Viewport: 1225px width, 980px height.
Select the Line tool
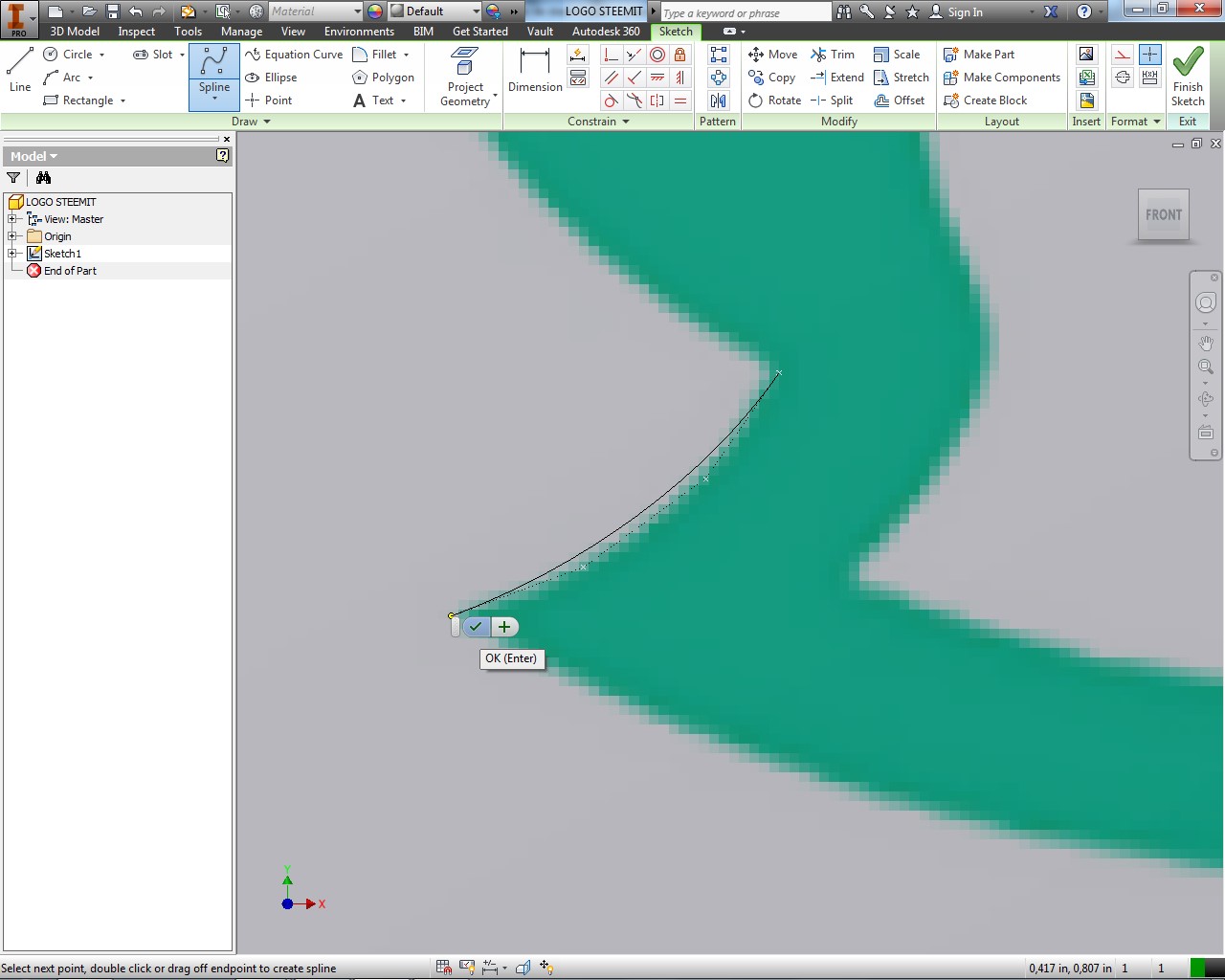(20, 70)
